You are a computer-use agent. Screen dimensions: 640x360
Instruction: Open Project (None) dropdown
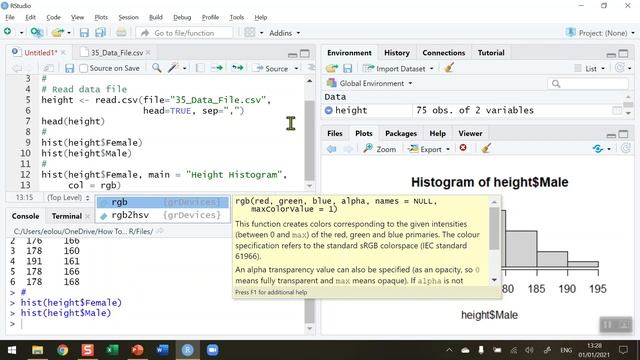(x=600, y=33)
